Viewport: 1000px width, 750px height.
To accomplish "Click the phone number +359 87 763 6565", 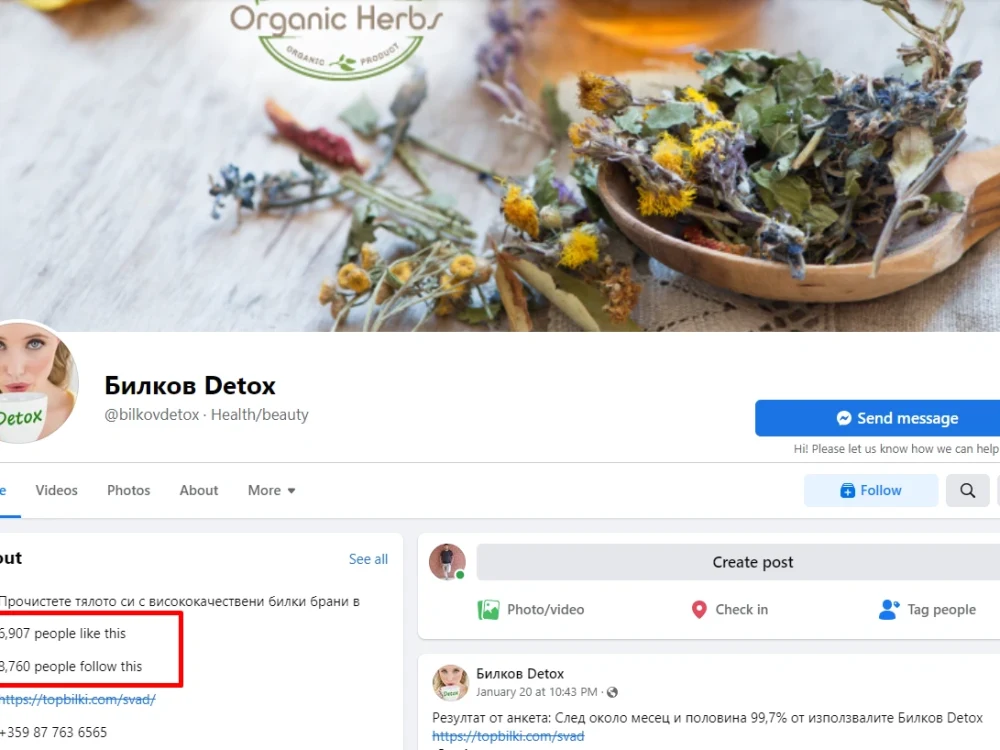I will pos(54,732).
